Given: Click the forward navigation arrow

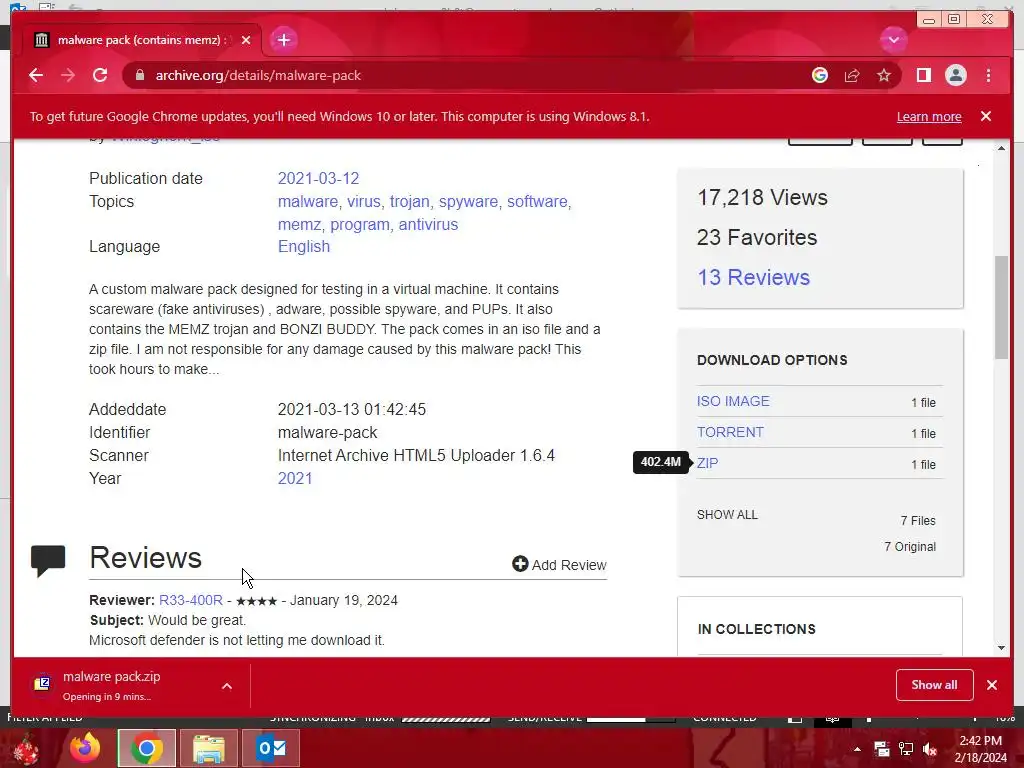Looking at the screenshot, I should pyautogui.click(x=68, y=75).
